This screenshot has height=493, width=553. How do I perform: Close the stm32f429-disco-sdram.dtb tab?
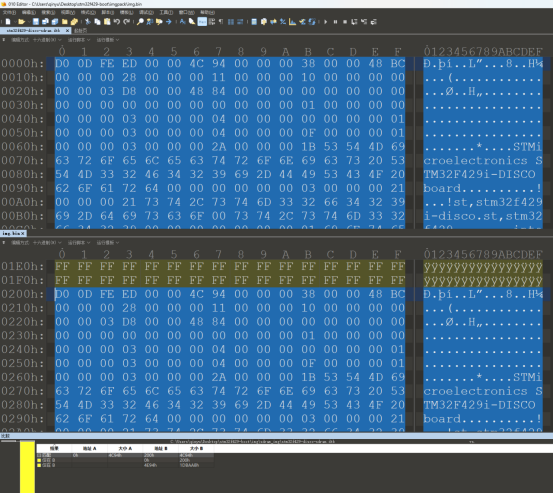(x=67, y=31)
